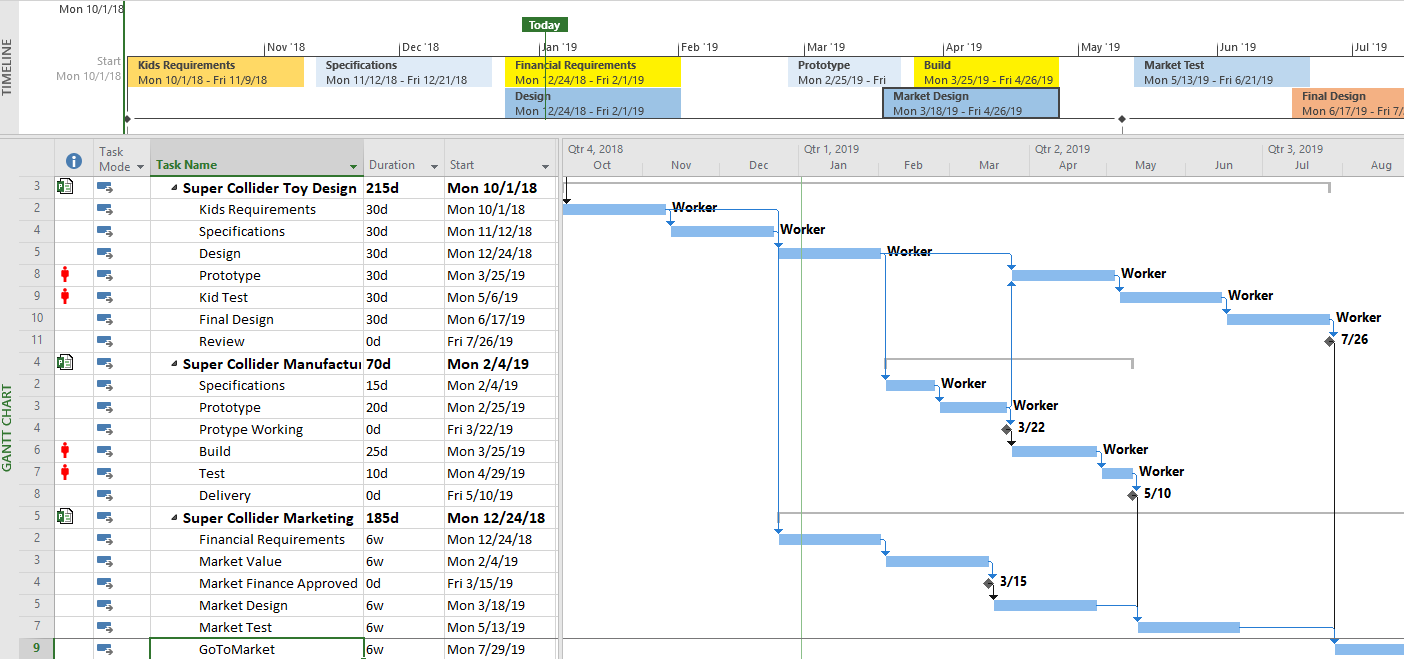Click the subproject icon for Super Collider Toy Design

(x=65, y=187)
